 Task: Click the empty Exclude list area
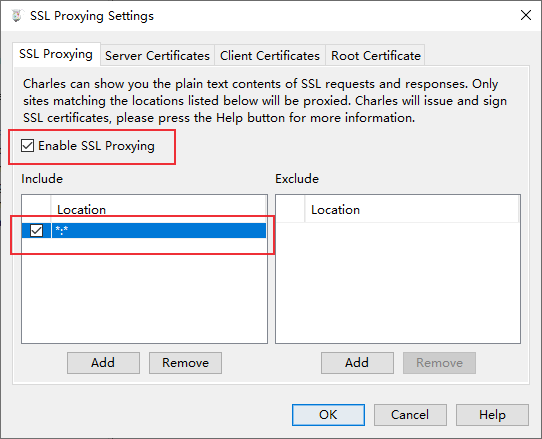coord(398,282)
